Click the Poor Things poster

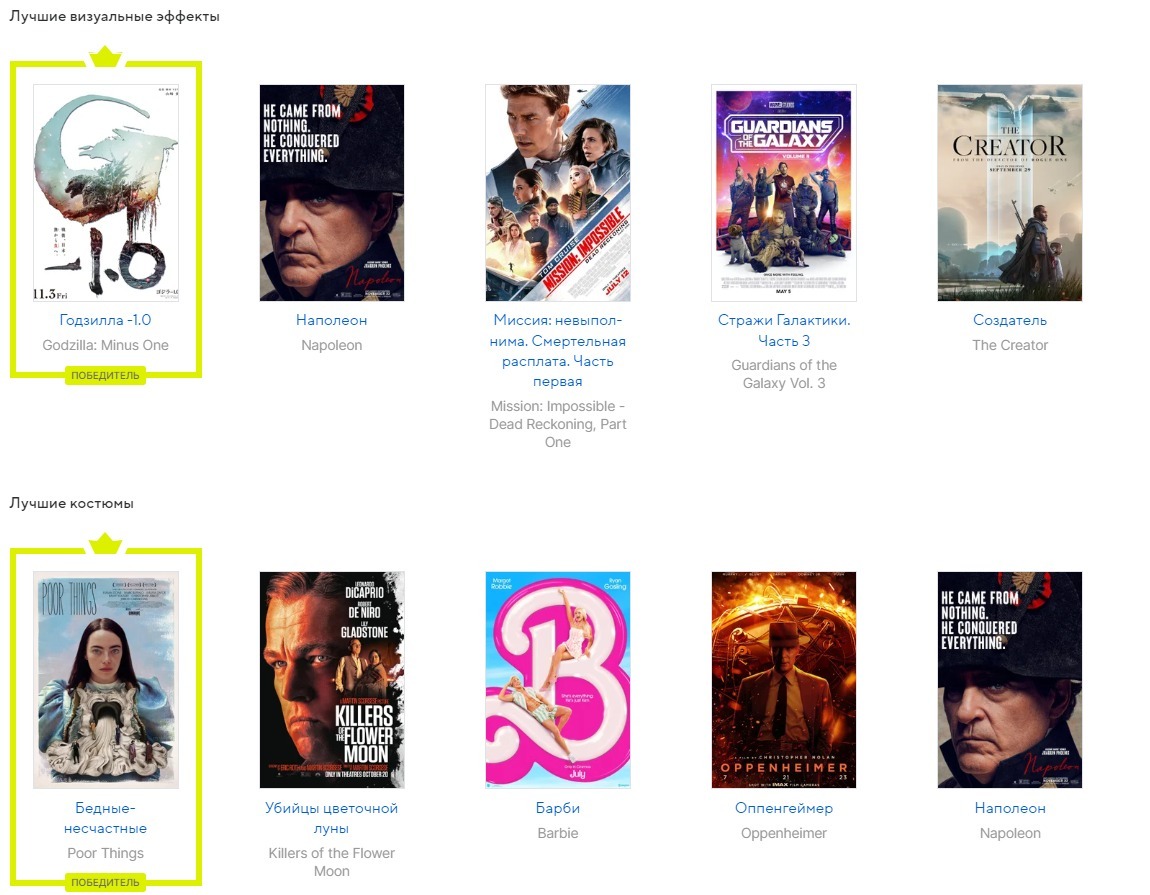tap(106, 680)
